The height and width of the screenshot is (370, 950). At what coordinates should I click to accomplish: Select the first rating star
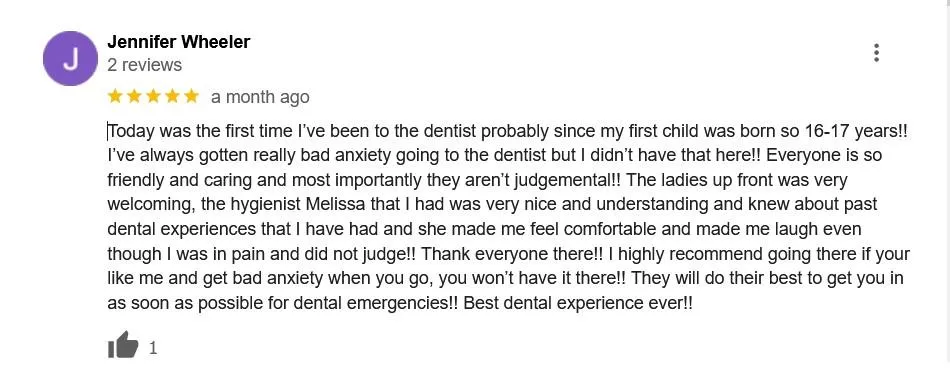click(115, 96)
